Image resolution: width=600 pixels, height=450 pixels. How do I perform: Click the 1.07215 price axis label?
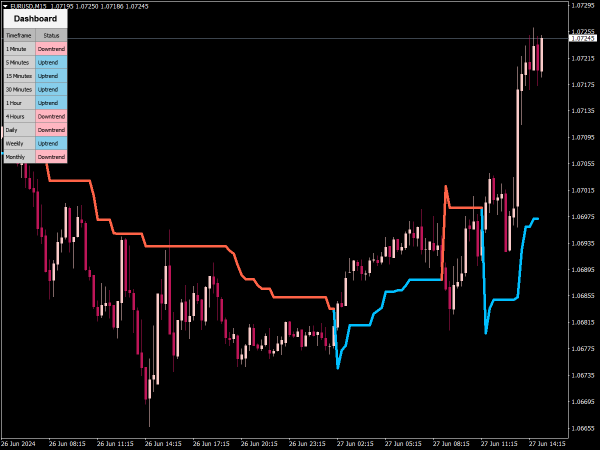(583, 58)
